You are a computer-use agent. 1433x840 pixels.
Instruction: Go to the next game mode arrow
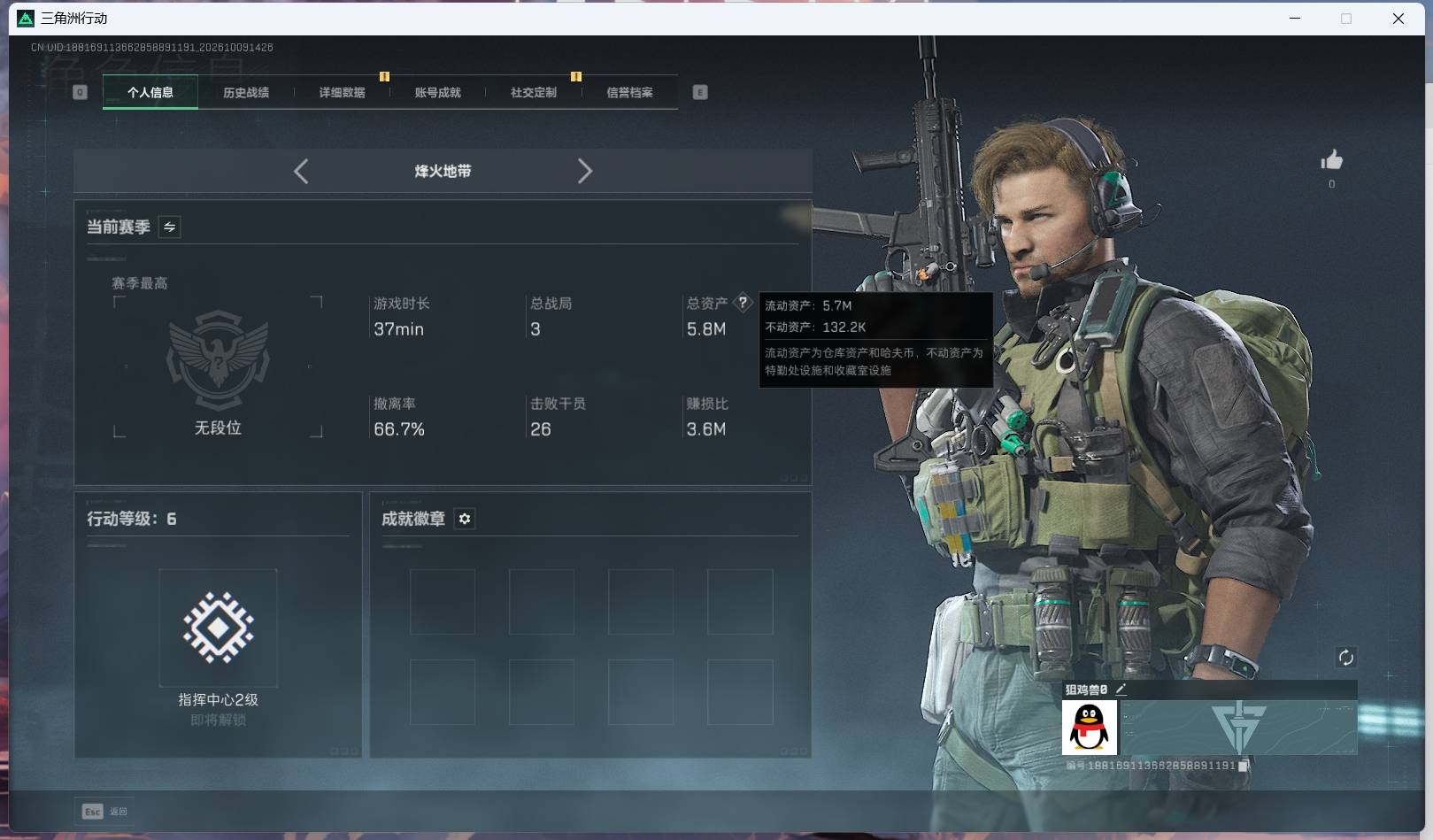pyautogui.click(x=584, y=171)
